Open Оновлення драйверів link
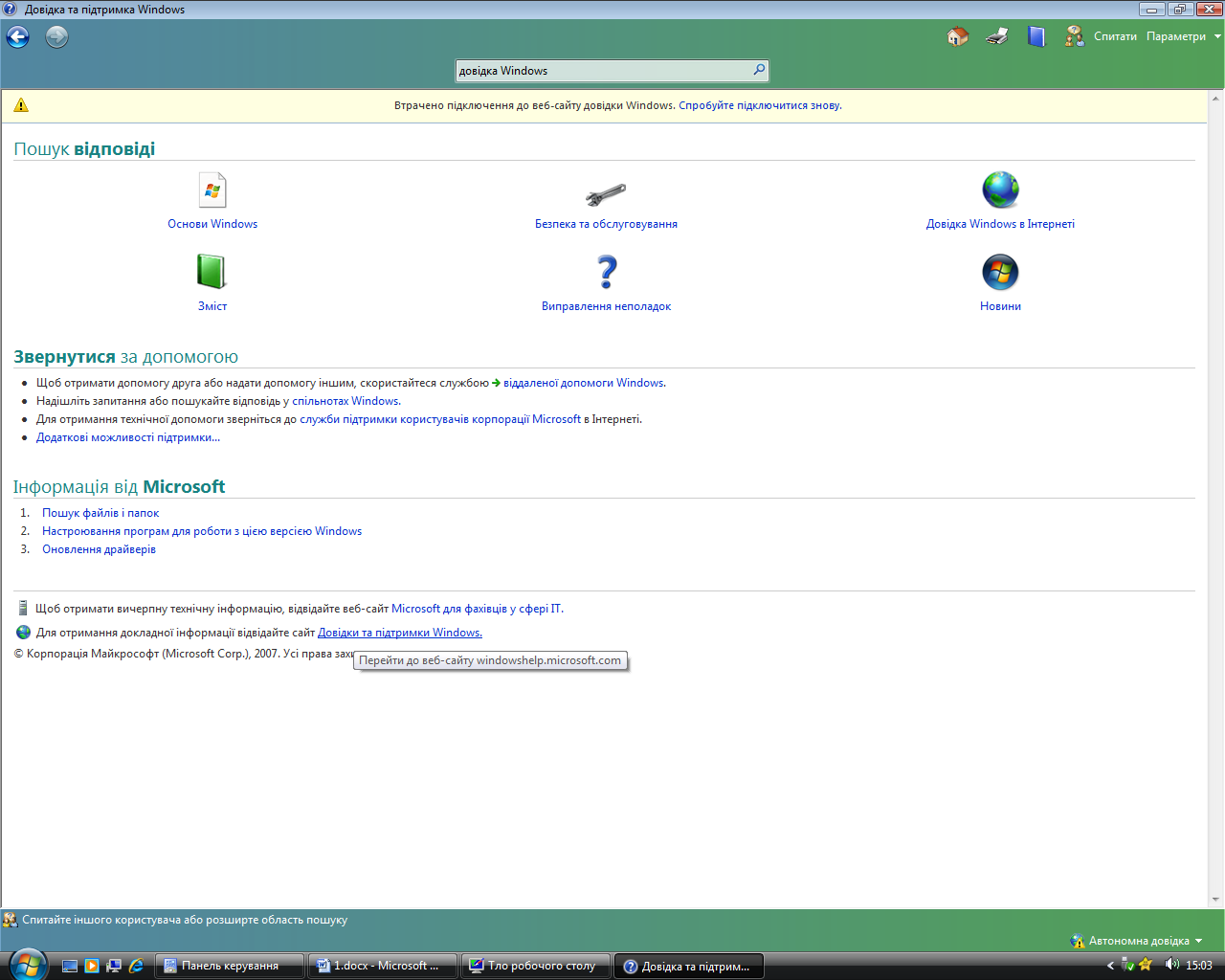Image resolution: width=1225 pixels, height=980 pixels. pos(99,549)
